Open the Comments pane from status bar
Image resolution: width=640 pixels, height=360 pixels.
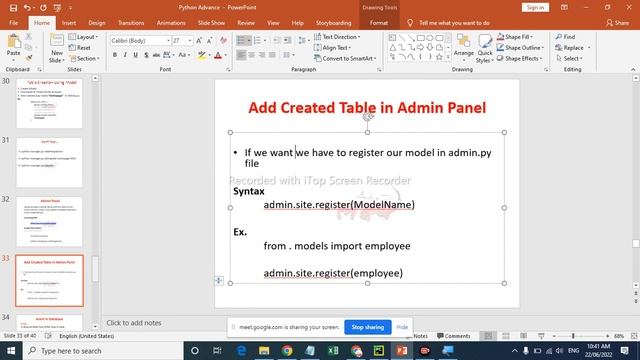point(453,336)
